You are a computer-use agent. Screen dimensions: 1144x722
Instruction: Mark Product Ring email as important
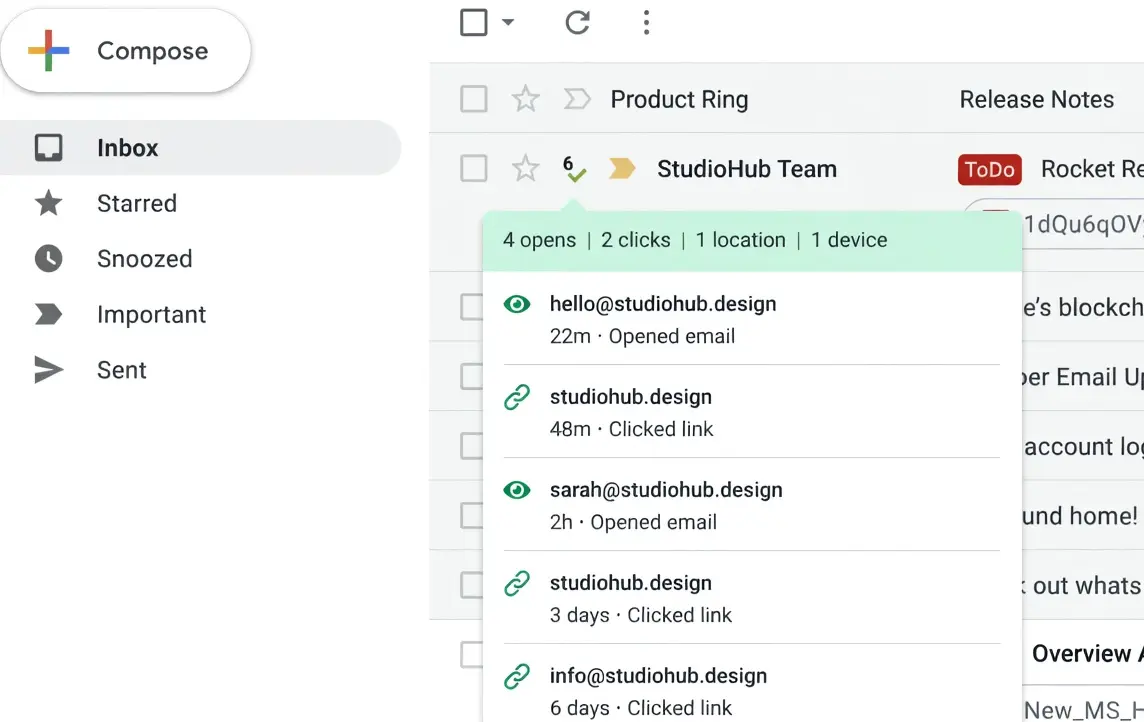576,98
